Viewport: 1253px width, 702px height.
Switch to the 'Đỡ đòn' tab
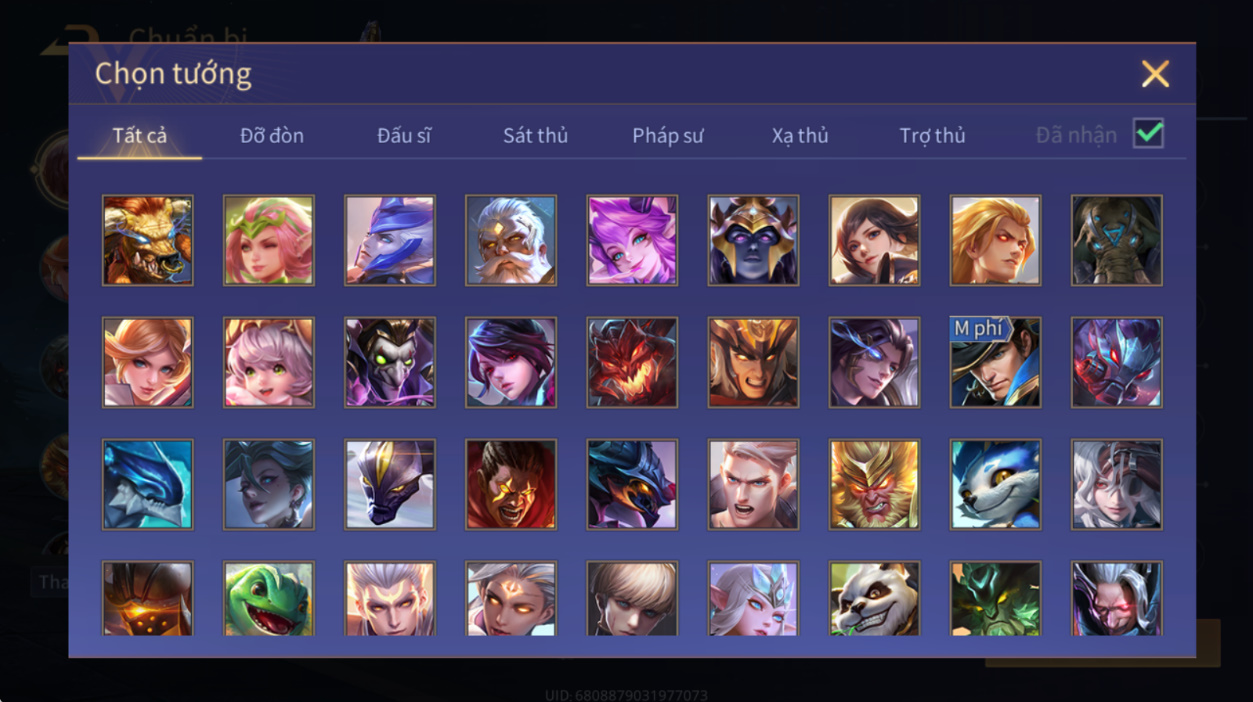[x=272, y=135]
